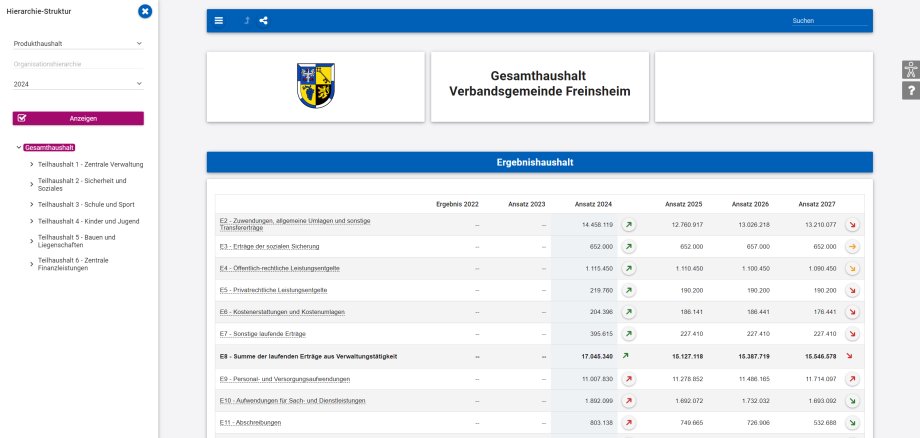920x438 pixels.
Task: Open the help question mark icon
Action: pos(911,90)
